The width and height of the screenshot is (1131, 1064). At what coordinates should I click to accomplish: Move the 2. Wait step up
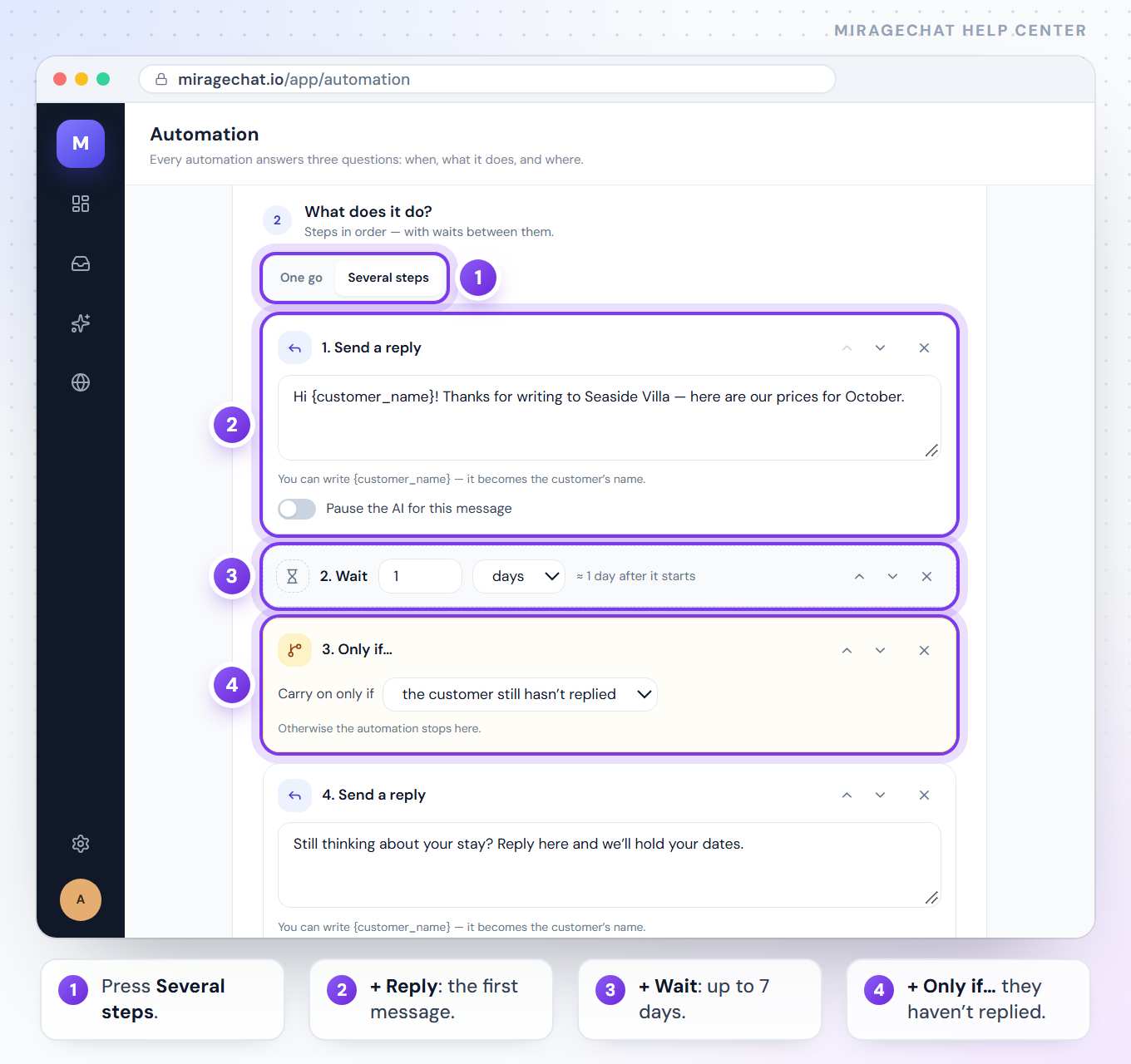(859, 576)
